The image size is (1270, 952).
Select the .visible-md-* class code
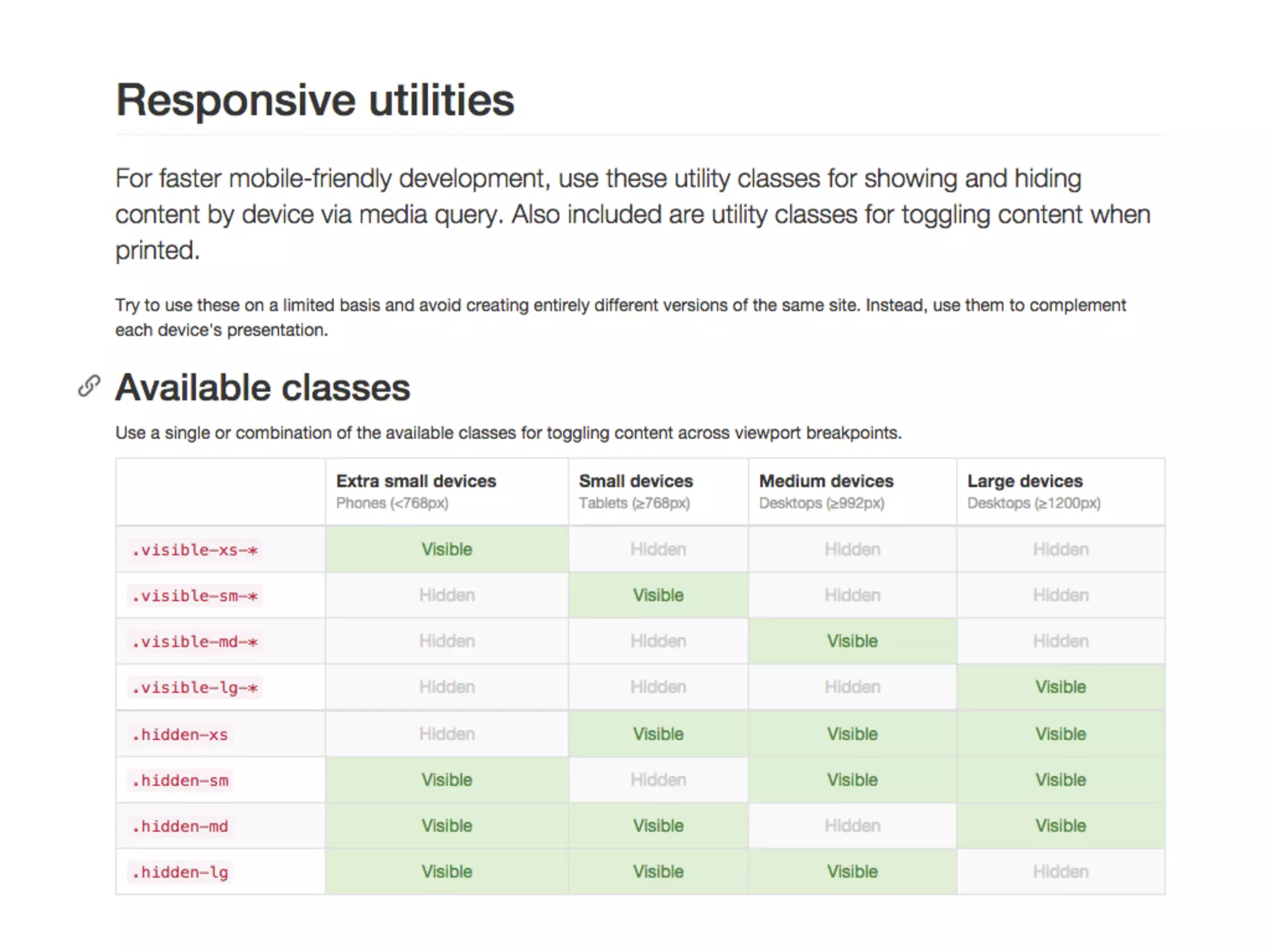(195, 642)
